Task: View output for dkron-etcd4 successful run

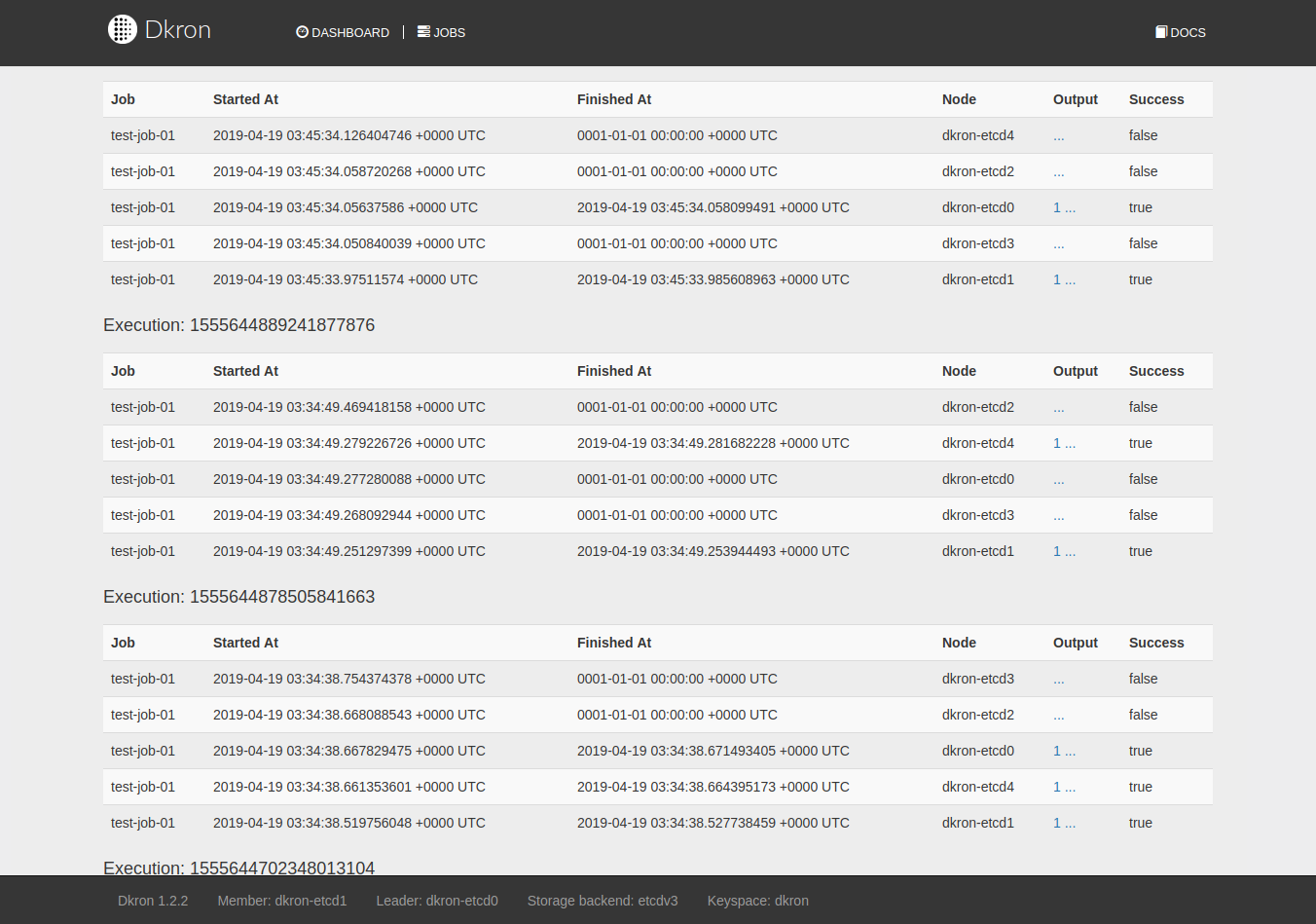Action: (x=1064, y=443)
